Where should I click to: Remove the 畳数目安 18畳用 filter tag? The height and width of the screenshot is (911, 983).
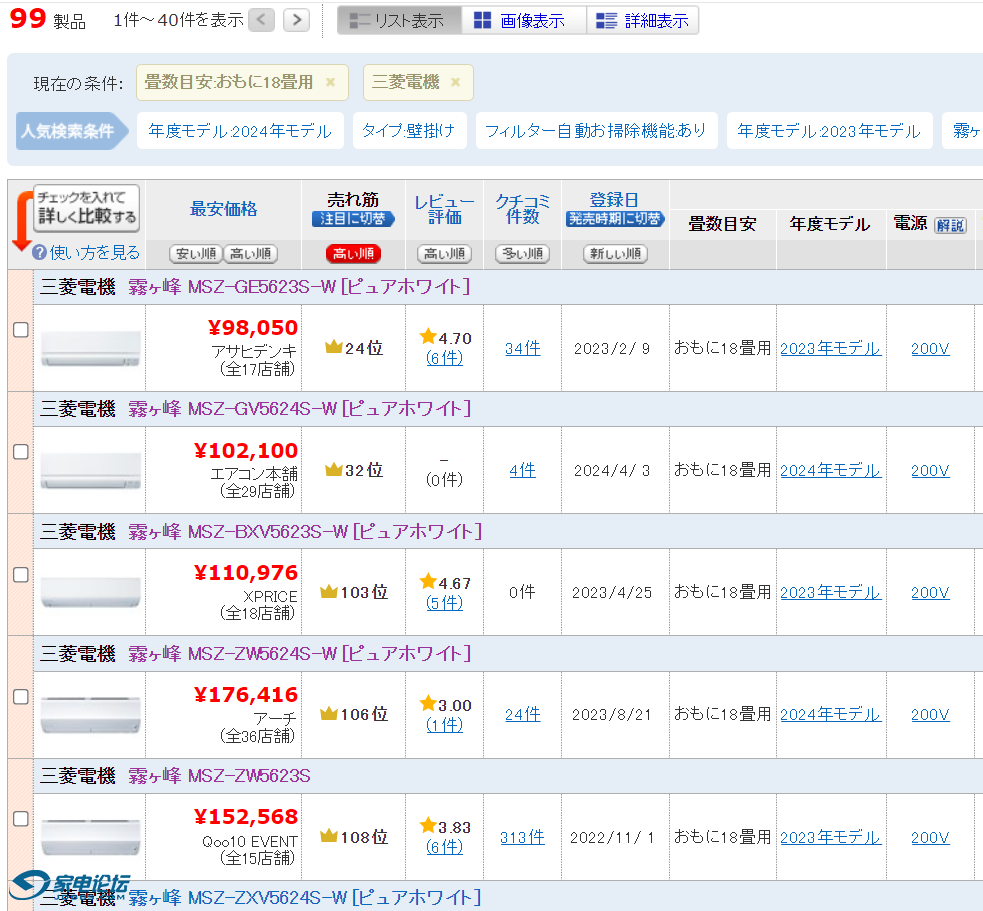click(x=331, y=82)
